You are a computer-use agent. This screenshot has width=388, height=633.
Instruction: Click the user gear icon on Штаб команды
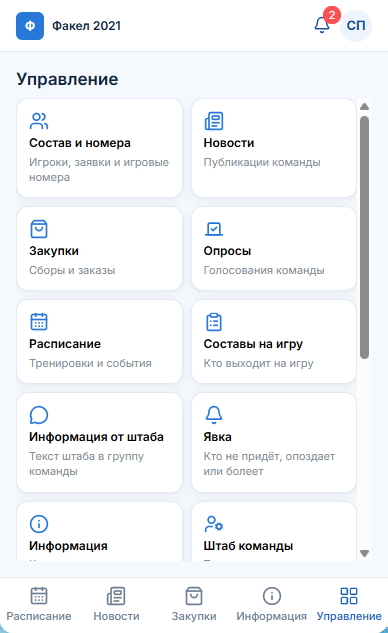tap(214, 524)
